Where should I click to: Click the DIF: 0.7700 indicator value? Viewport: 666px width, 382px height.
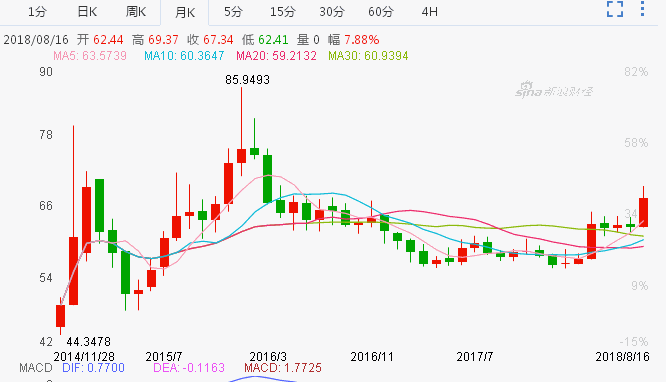point(93,368)
